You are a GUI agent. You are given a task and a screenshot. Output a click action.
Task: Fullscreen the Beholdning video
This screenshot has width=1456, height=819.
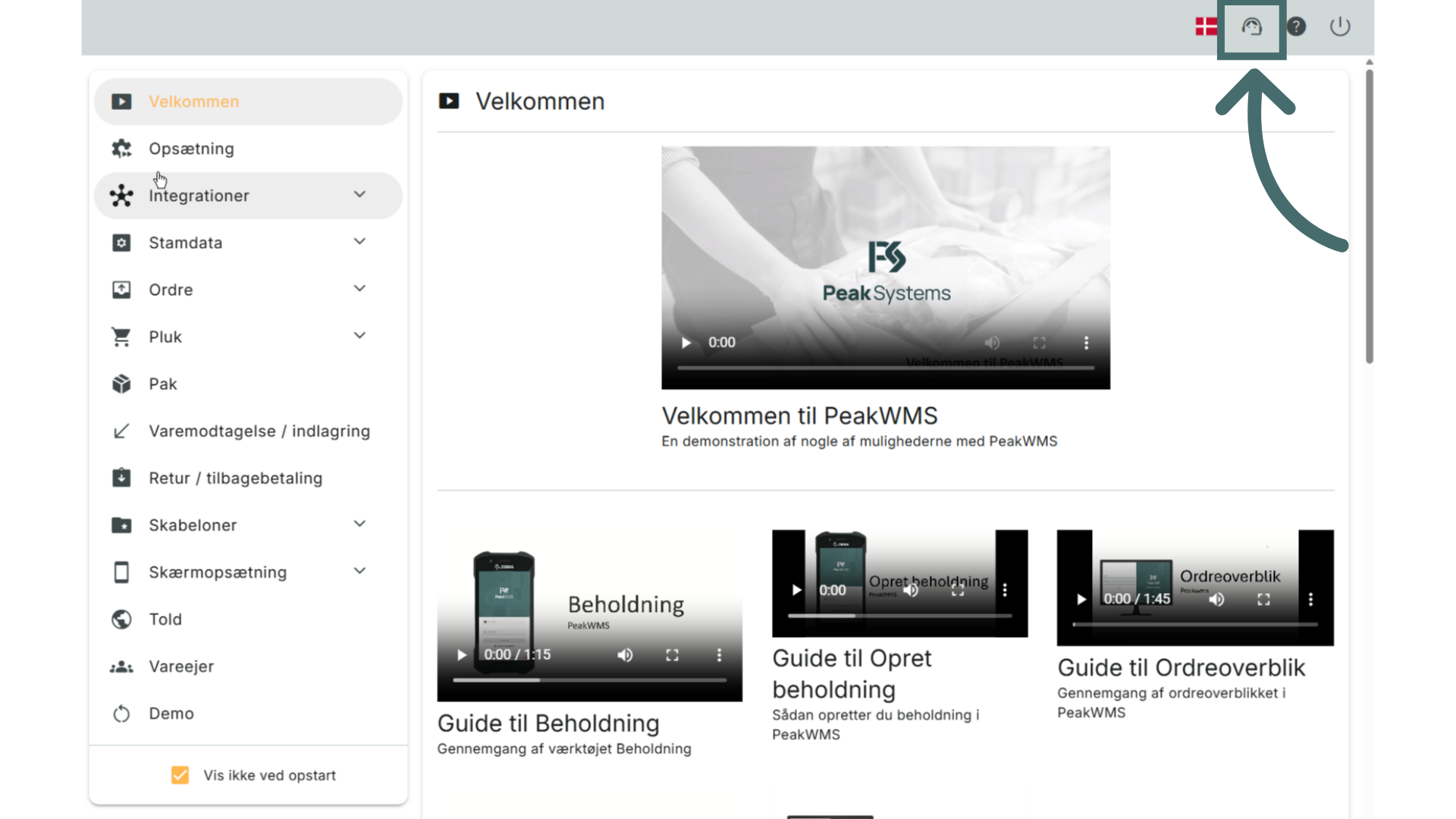[x=672, y=655]
